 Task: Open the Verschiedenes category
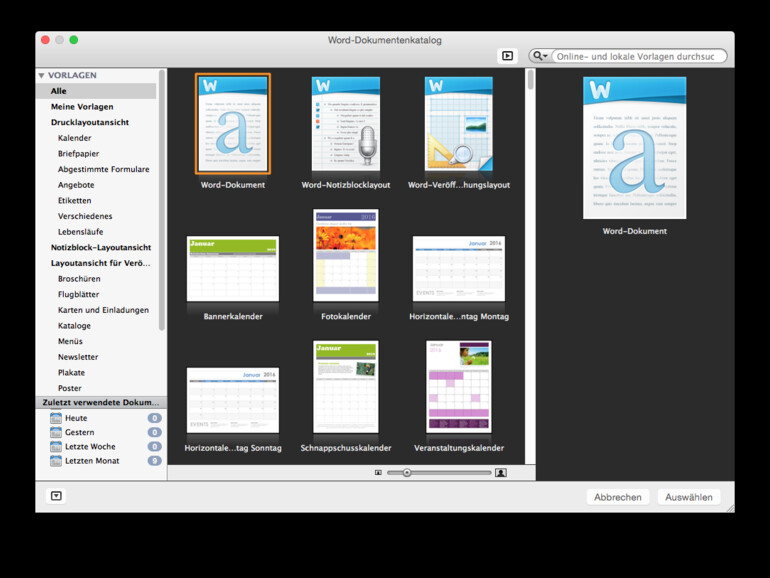point(85,216)
